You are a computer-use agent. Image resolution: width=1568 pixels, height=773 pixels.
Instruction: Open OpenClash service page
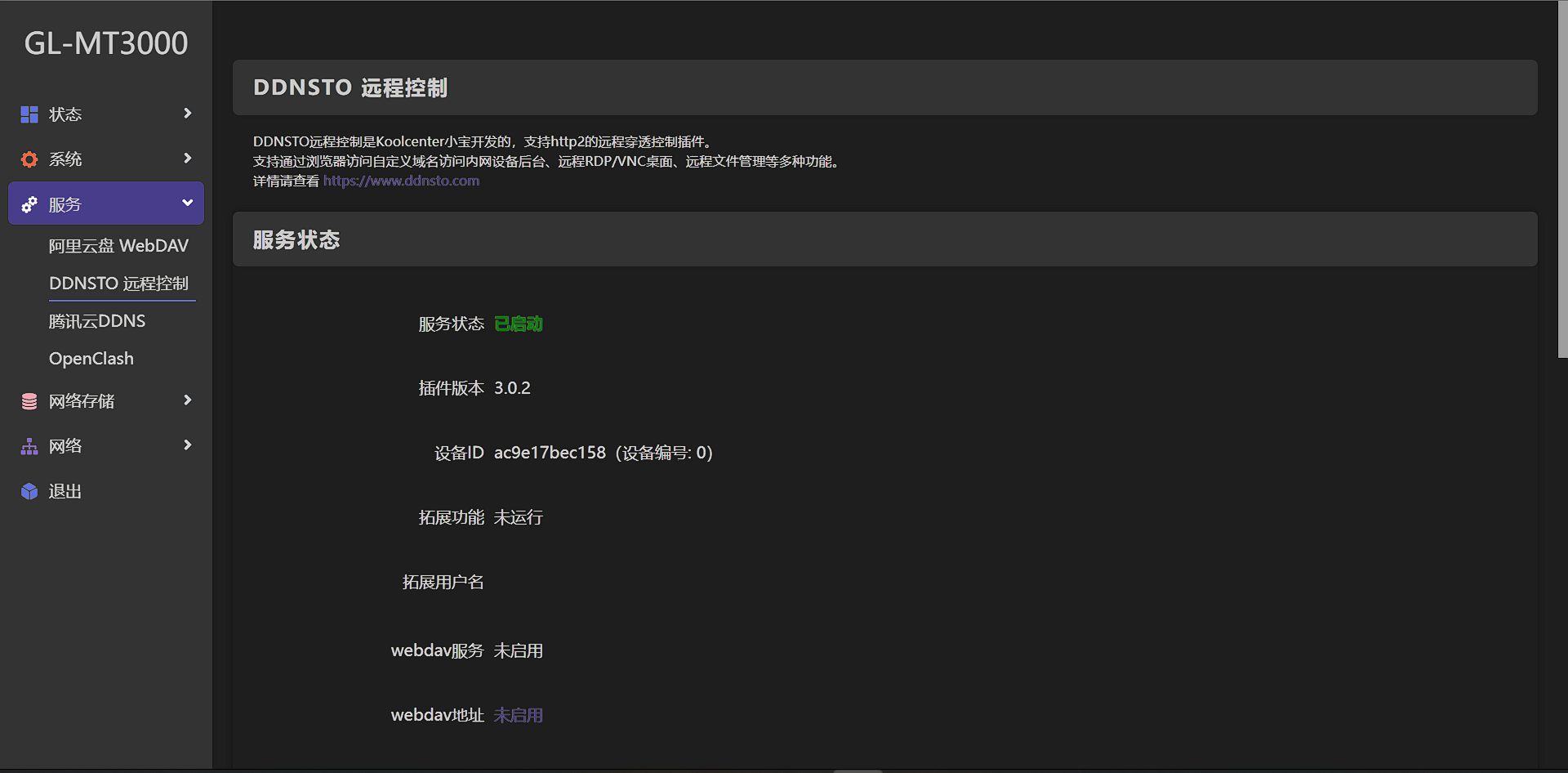[91, 359]
